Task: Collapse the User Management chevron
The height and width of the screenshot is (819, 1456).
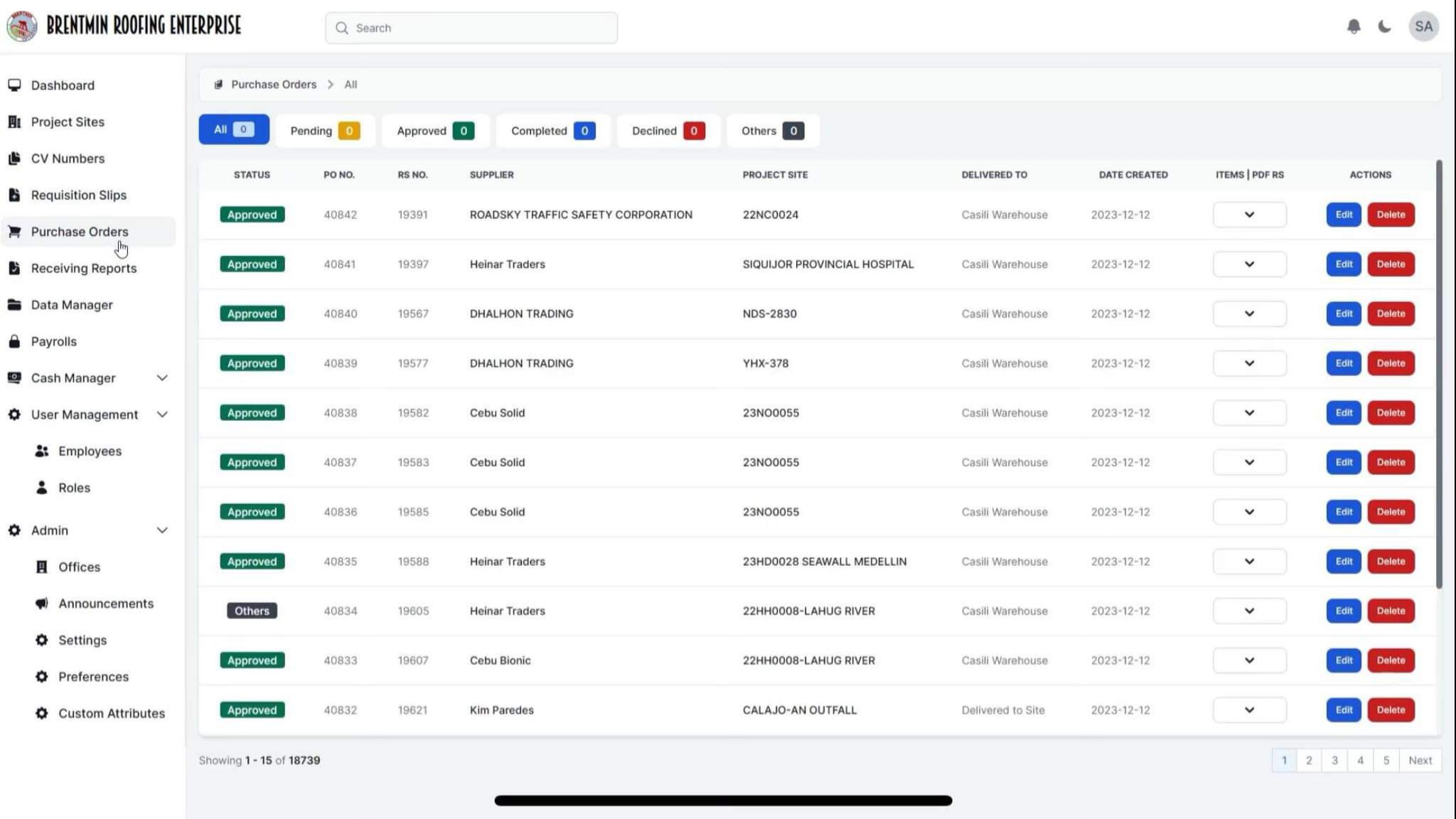Action: [x=162, y=414]
